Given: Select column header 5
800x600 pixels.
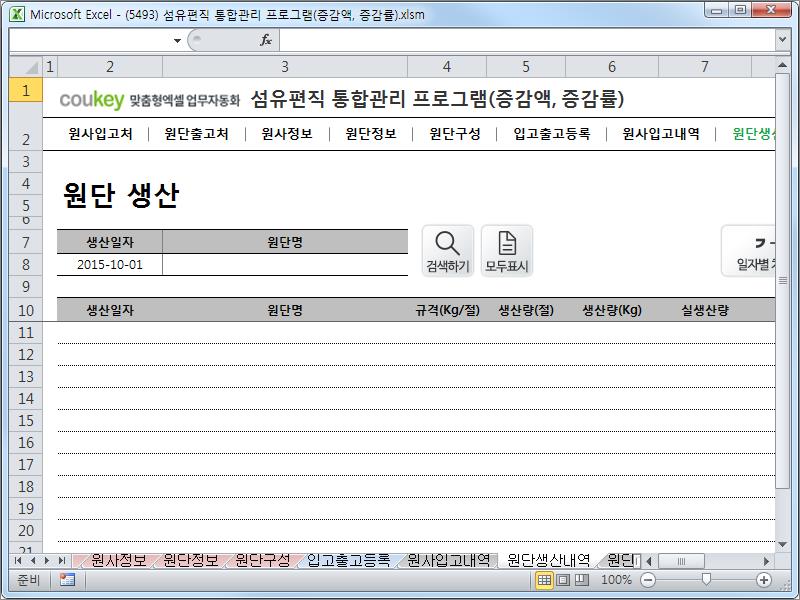Looking at the screenshot, I should pos(526,66).
